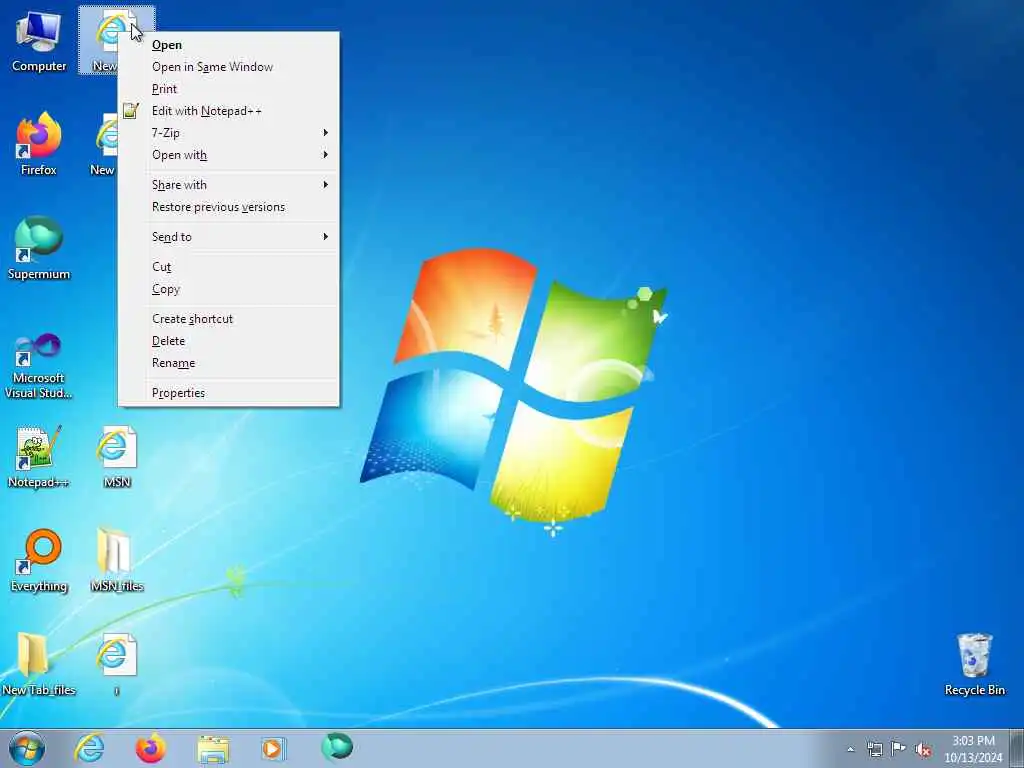This screenshot has height=768, width=1024.
Task: Choose Restore previous versions
Action: point(229,207)
